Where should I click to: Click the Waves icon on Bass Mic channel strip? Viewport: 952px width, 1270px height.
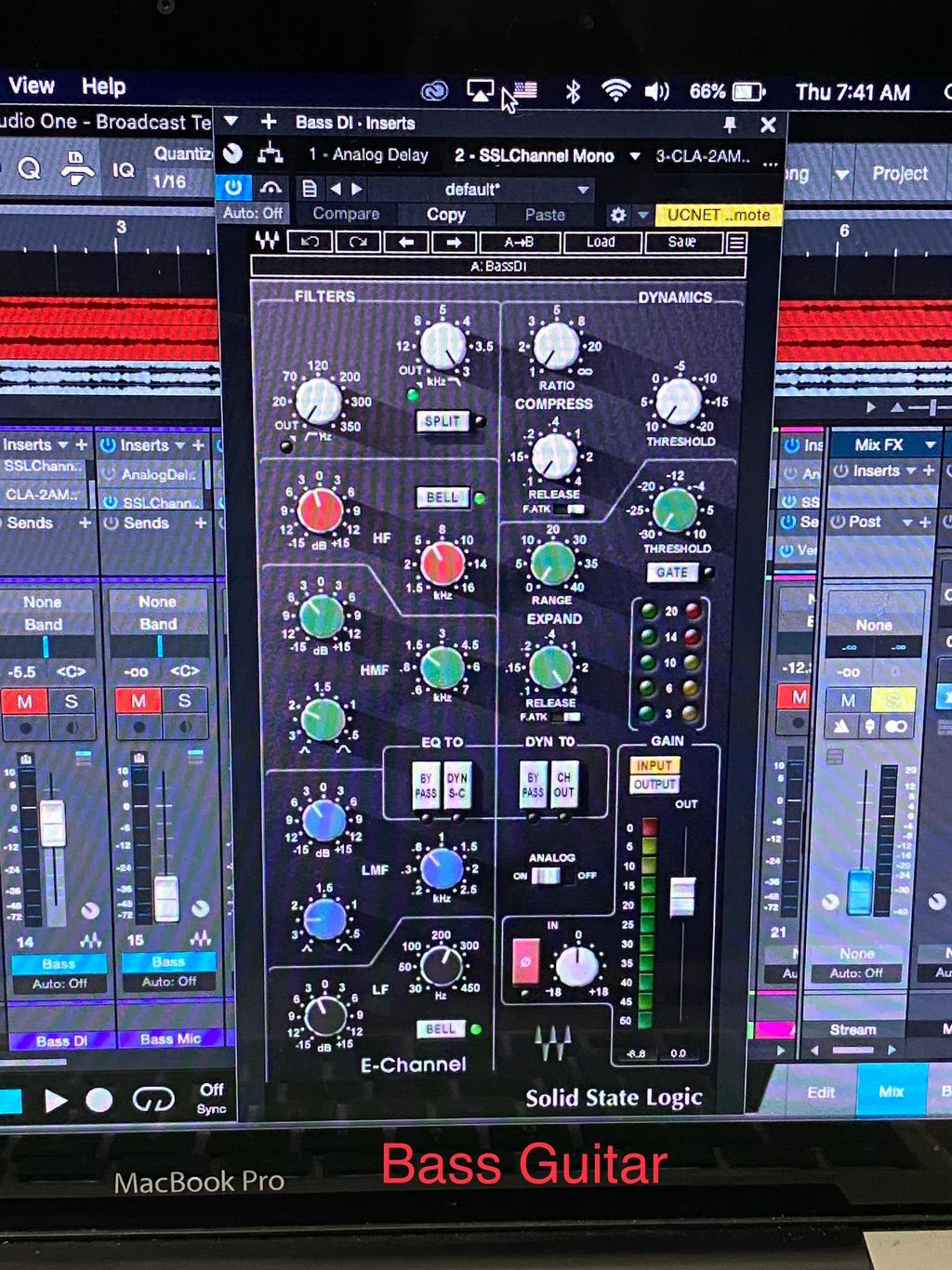click(201, 938)
